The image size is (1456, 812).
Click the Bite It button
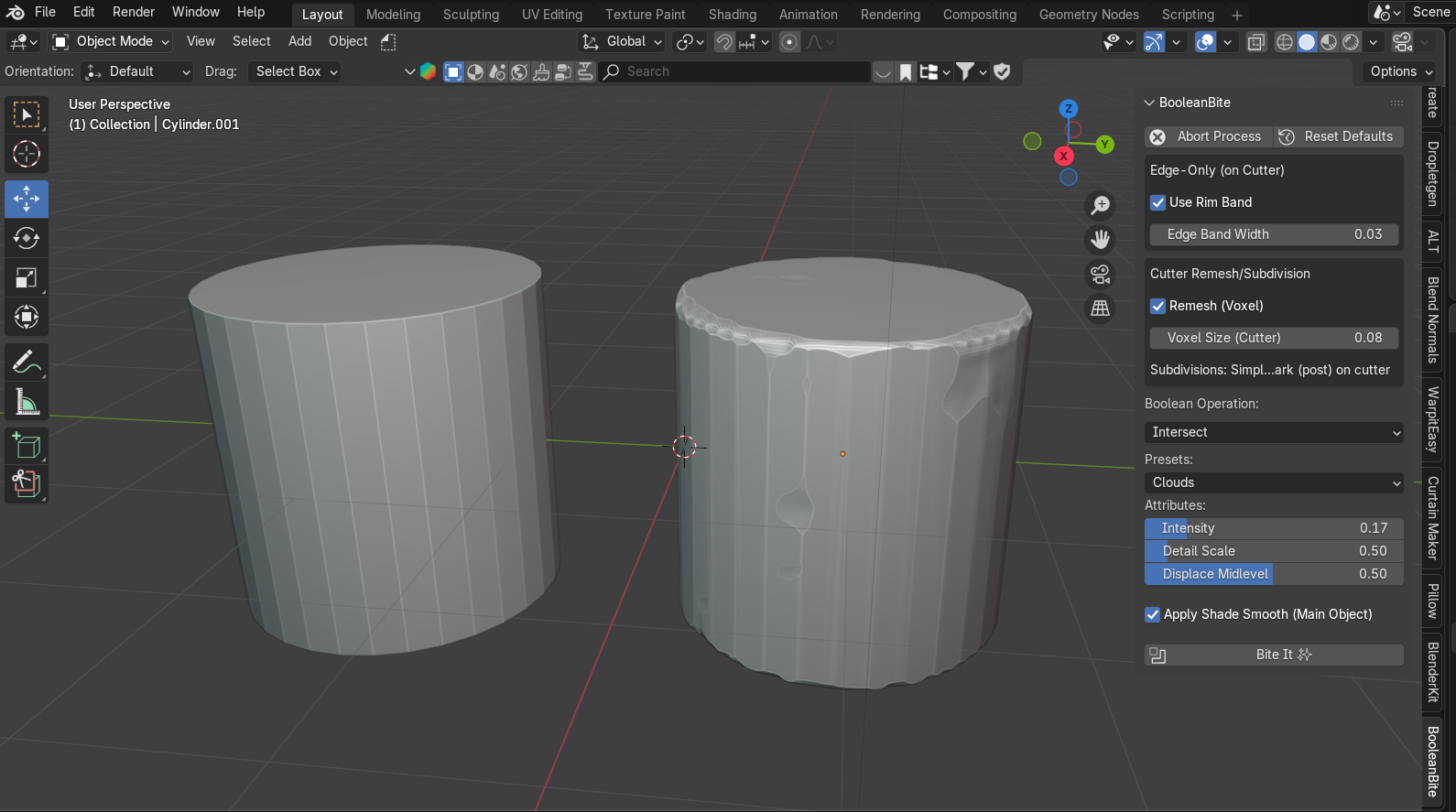pyautogui.click(x=1274, y=655)
